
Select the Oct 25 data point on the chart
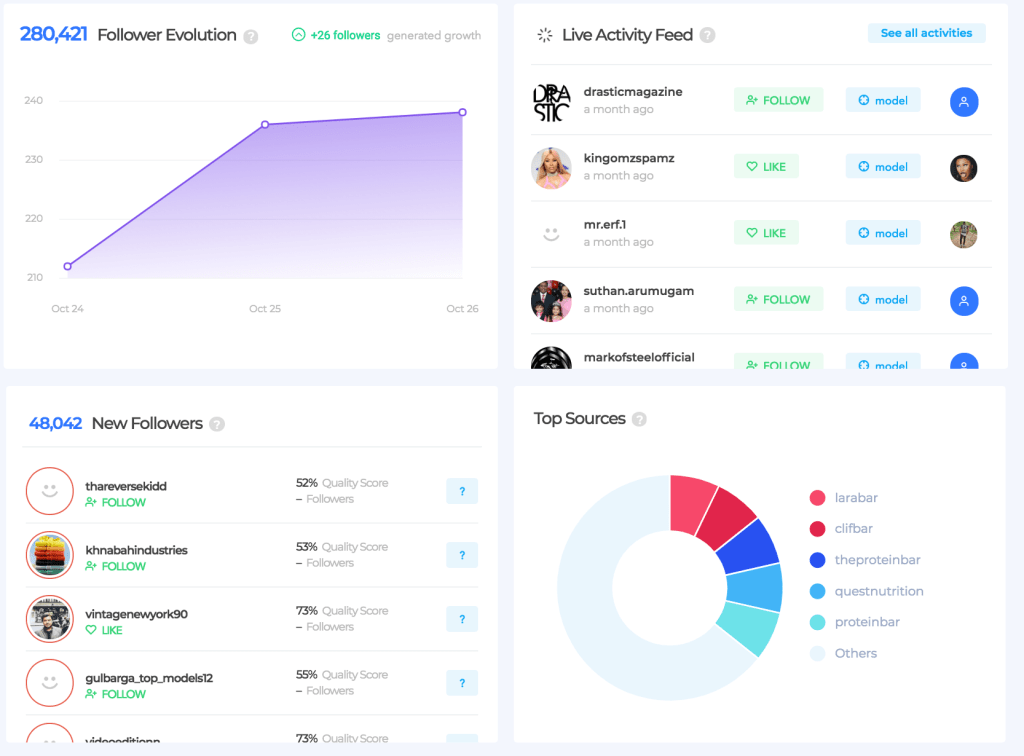point(264,125)
